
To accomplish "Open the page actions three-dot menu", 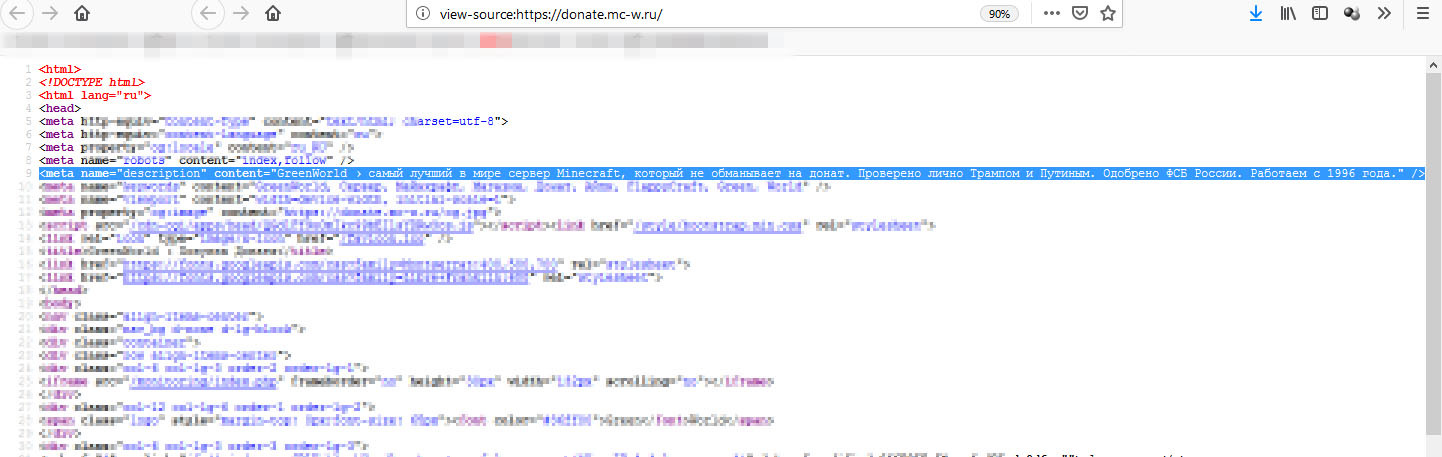I will click(x=1051, y=14).
